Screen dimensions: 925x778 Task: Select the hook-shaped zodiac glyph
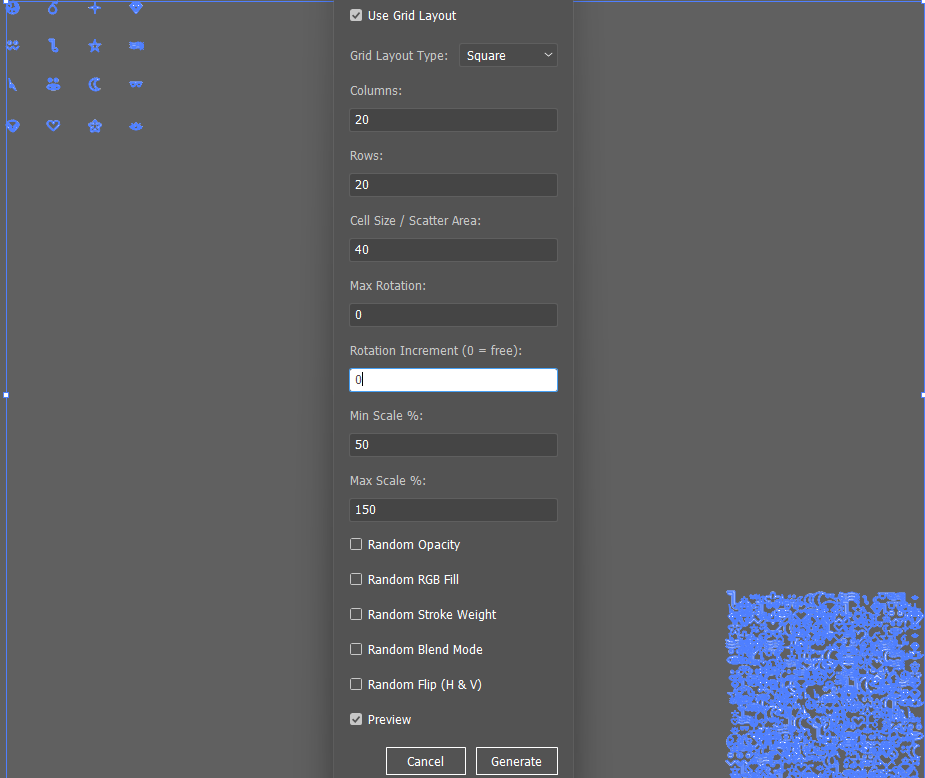[x=53, y=45]
